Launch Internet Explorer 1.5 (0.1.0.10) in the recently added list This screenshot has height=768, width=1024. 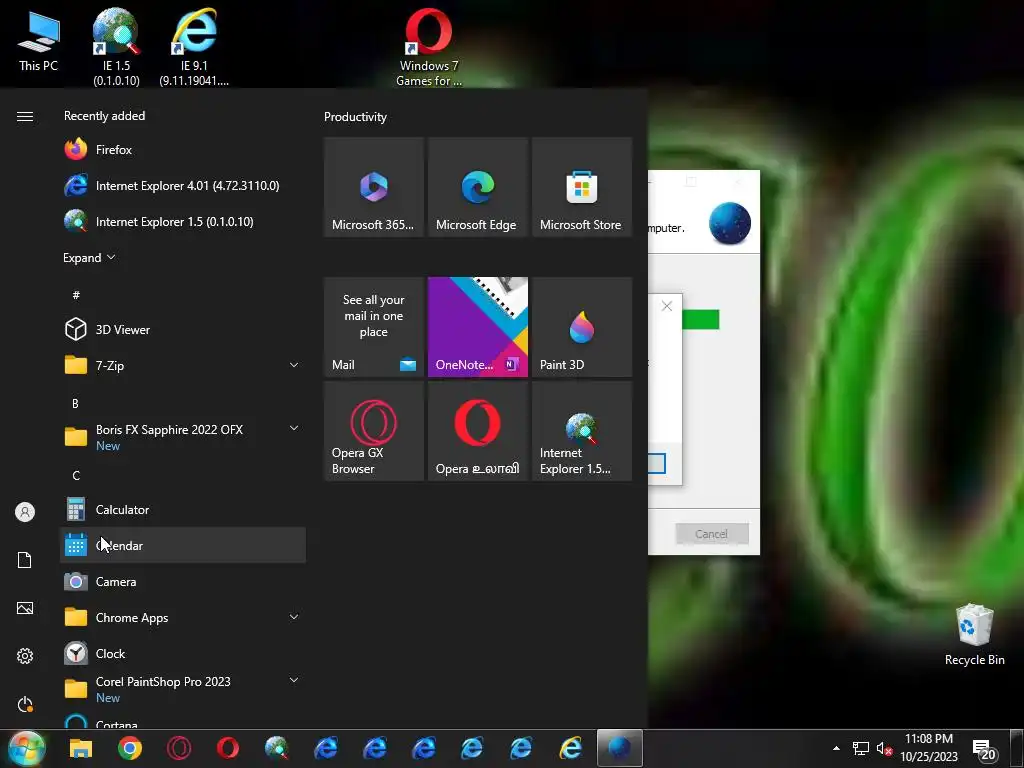183,221
